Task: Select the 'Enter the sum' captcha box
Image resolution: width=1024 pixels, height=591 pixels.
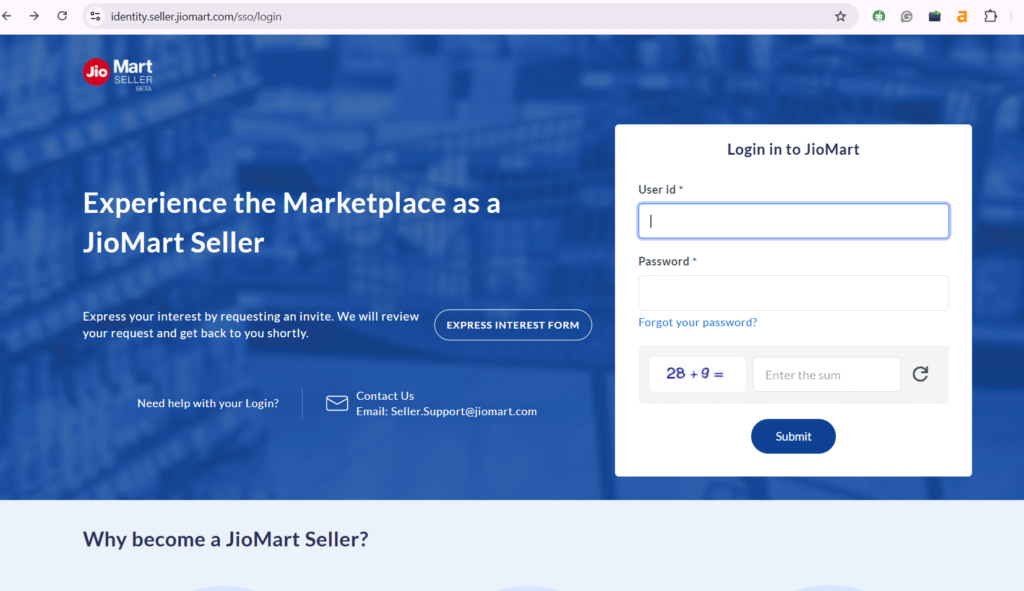Action: [x=826, y=375]
